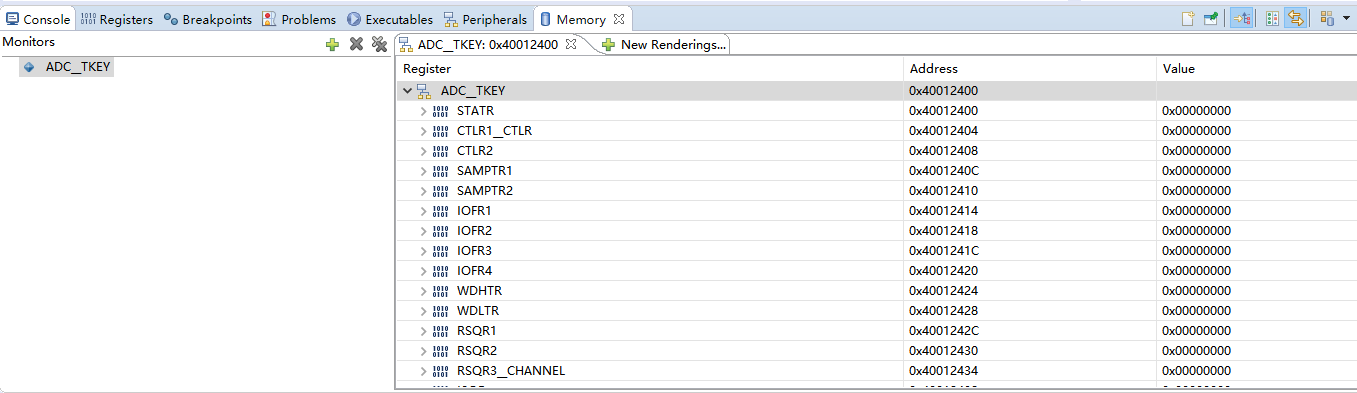This screenshot has height=393, width=1357.
Task: Add a memory monitor with green plus
Action: pos(333,44)
